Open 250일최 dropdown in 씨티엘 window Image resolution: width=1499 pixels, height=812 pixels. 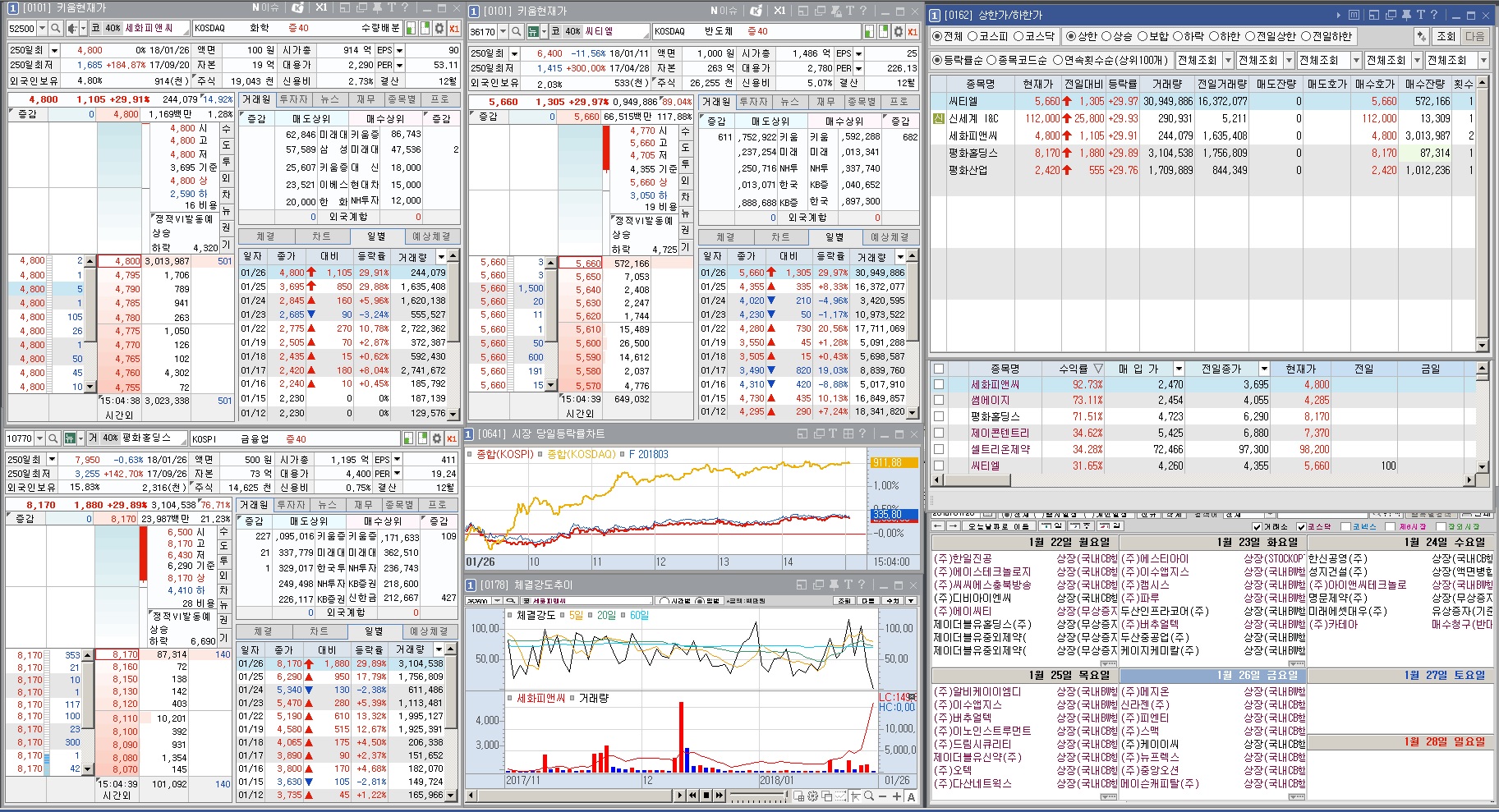(x=513, y=53)
